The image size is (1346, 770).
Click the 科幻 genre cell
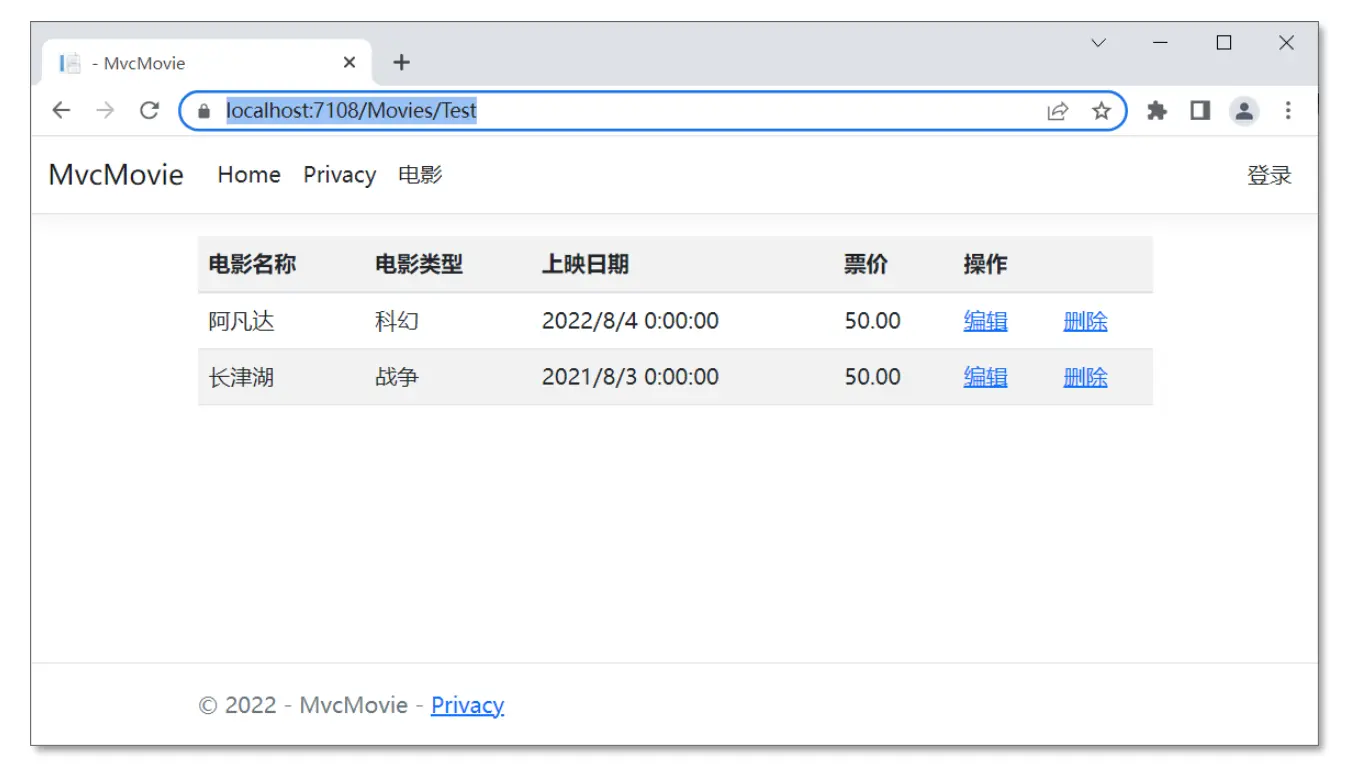397,321
